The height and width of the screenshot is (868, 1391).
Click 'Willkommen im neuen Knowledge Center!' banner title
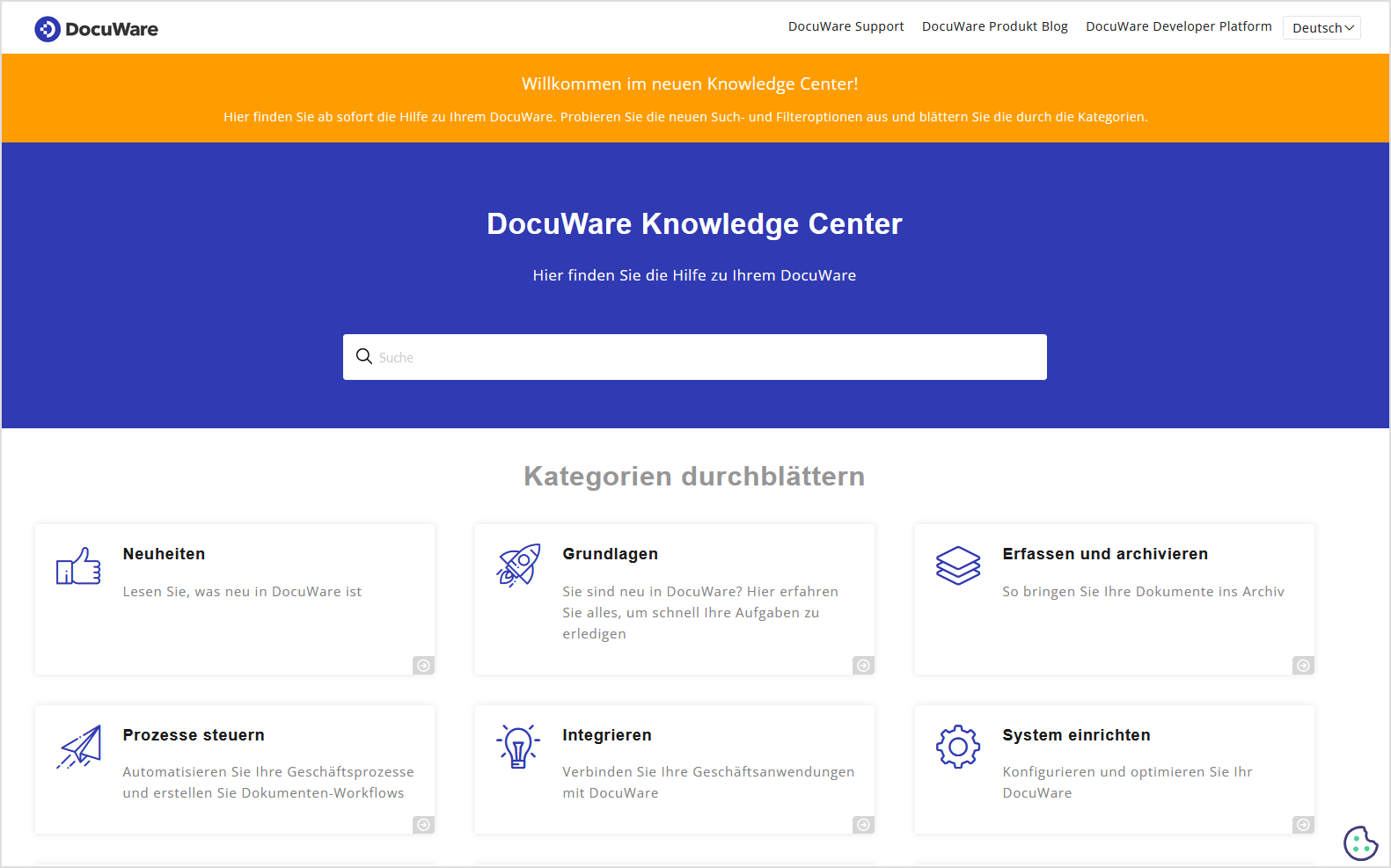690,84
